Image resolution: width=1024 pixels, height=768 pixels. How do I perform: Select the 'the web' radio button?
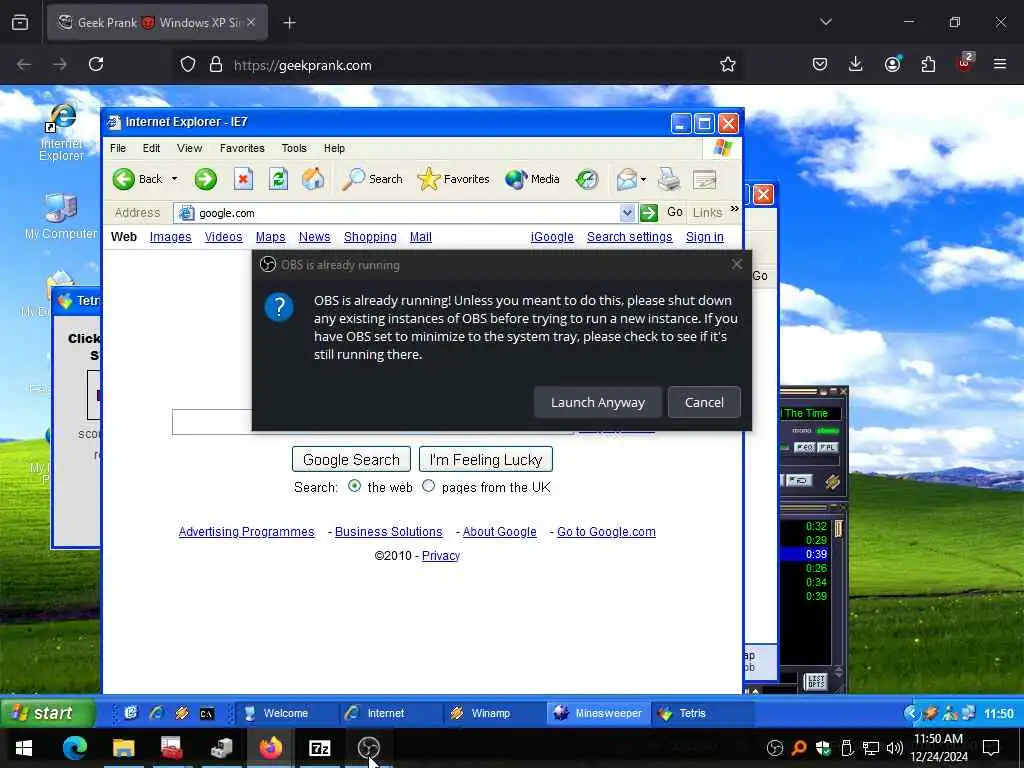pyautogui.click(x=355, y=486)
